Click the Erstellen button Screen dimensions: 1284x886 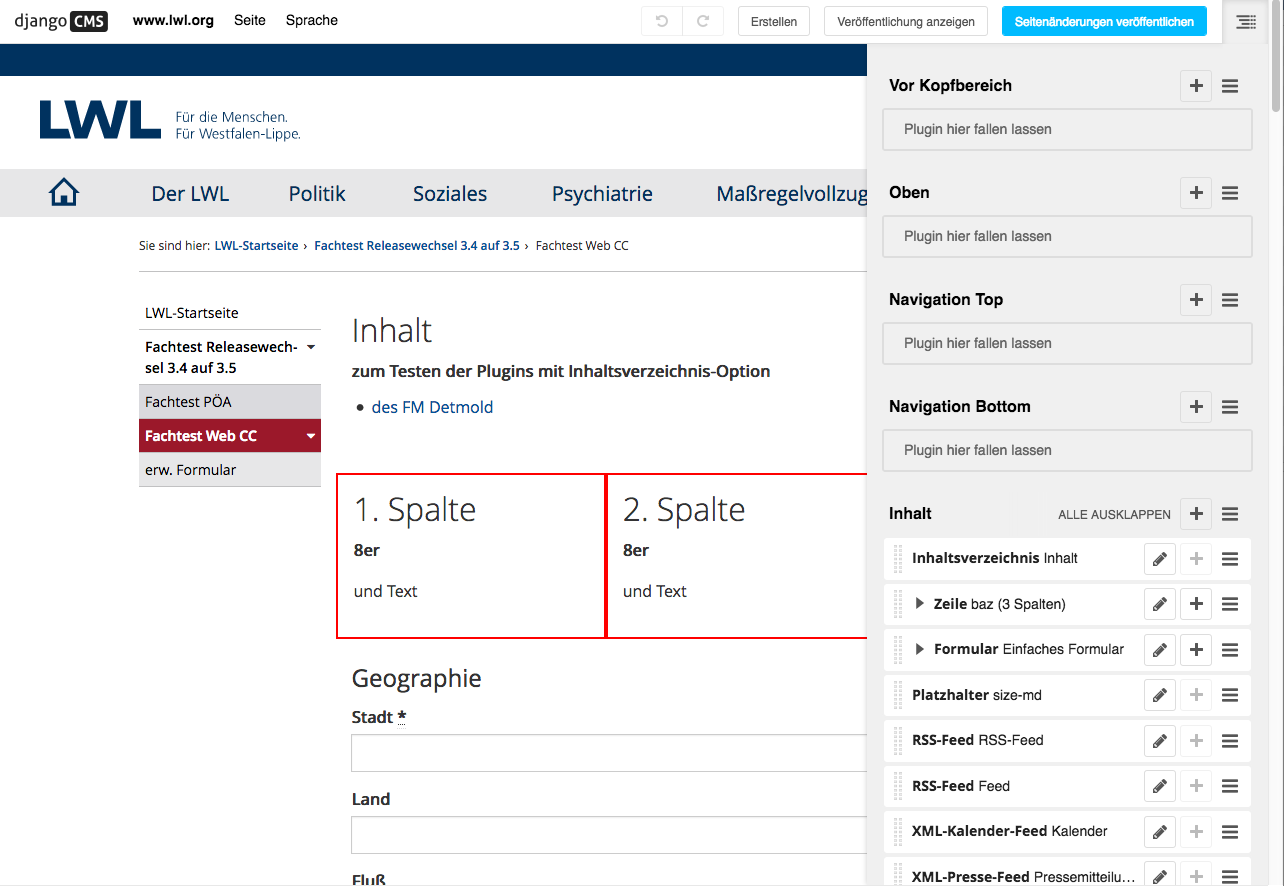[774, 21]
